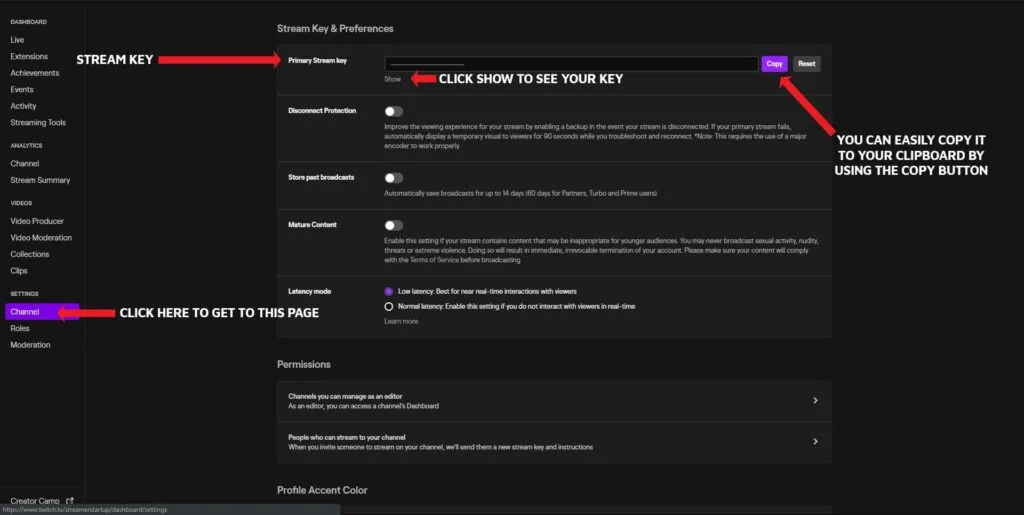The image size is (1024, 515).
Task: Open Roles settings page
Action: pyautogui.click(x=20, y=328)
